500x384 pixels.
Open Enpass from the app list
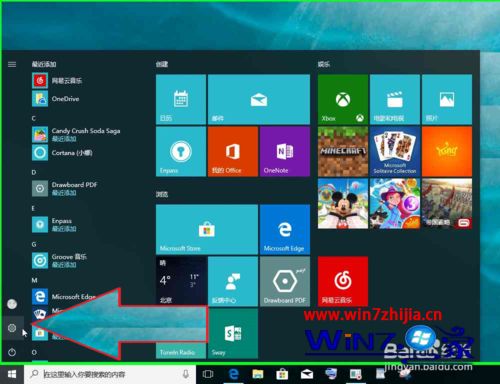[87, 224]
